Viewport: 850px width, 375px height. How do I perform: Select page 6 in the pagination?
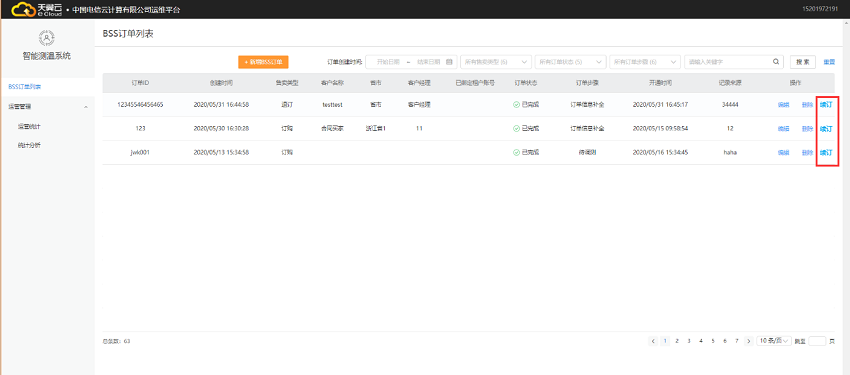(x=725, y=341)
